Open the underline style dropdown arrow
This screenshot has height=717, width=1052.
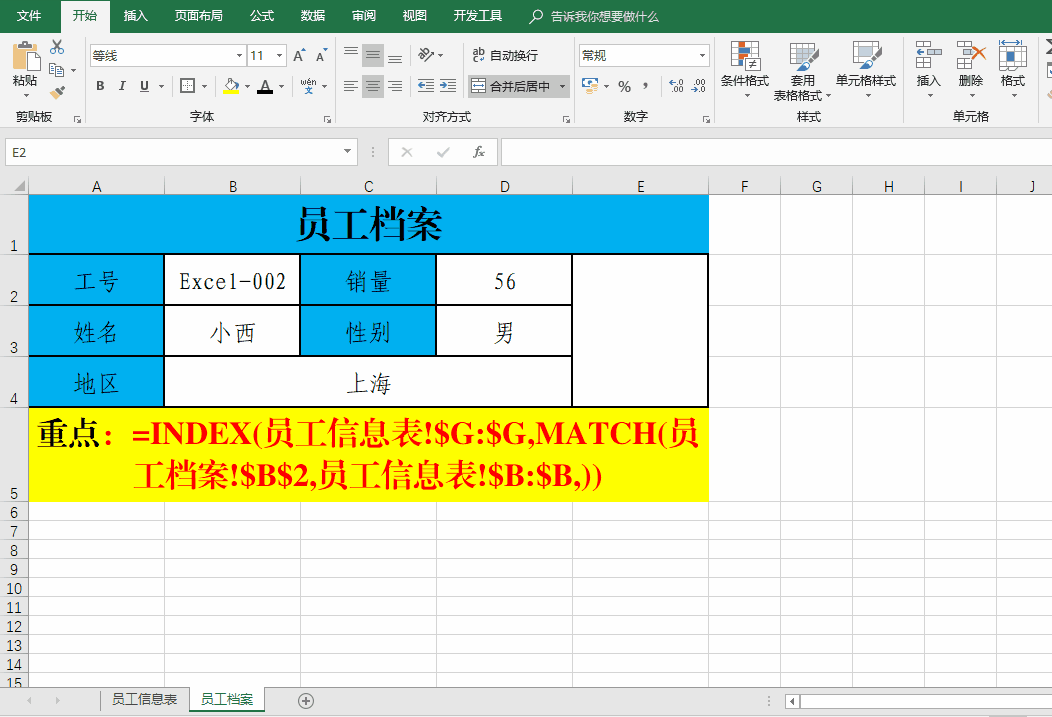[x=161, y=87]
